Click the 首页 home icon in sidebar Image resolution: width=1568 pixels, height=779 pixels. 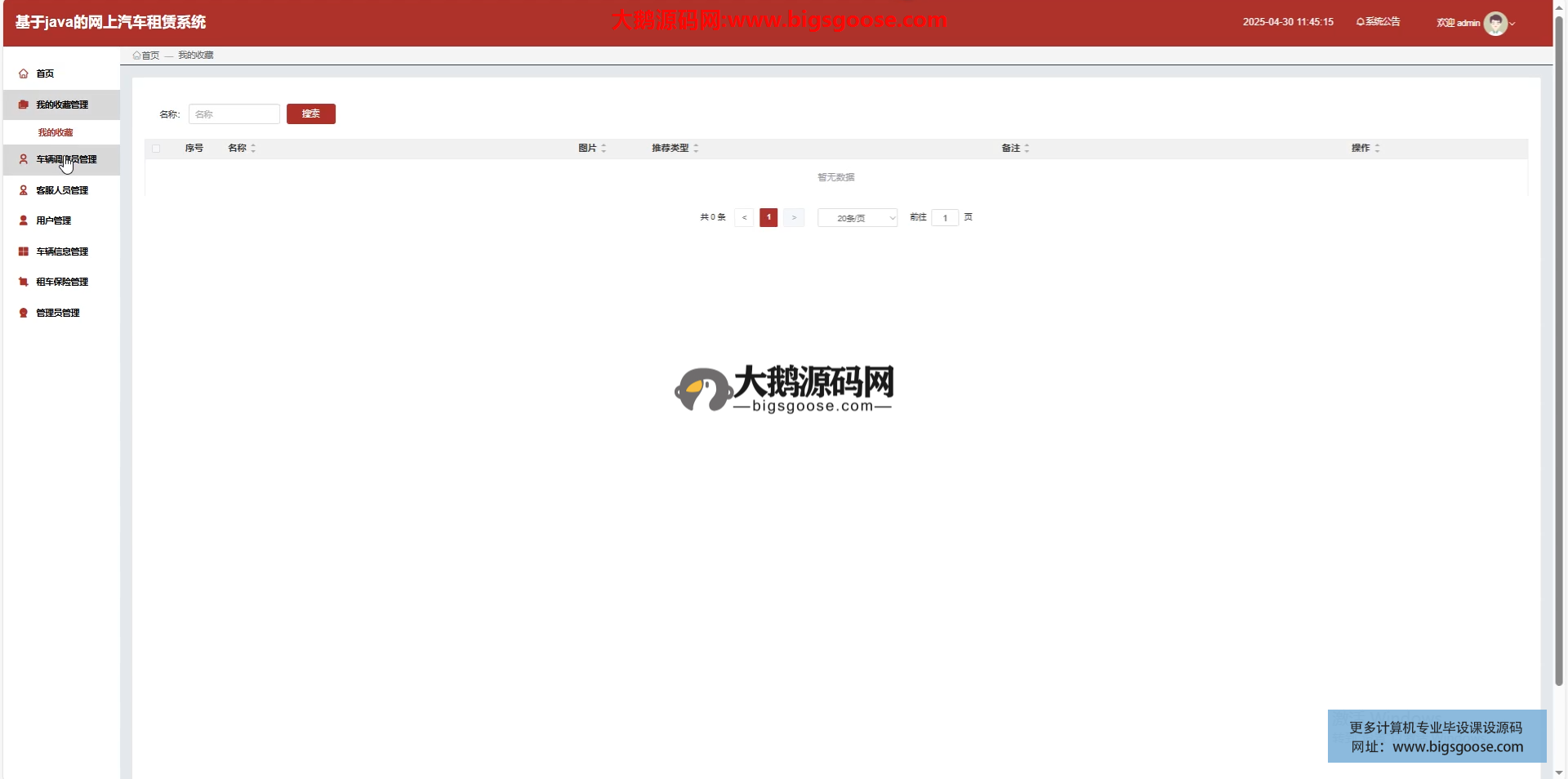pos(24,73)
